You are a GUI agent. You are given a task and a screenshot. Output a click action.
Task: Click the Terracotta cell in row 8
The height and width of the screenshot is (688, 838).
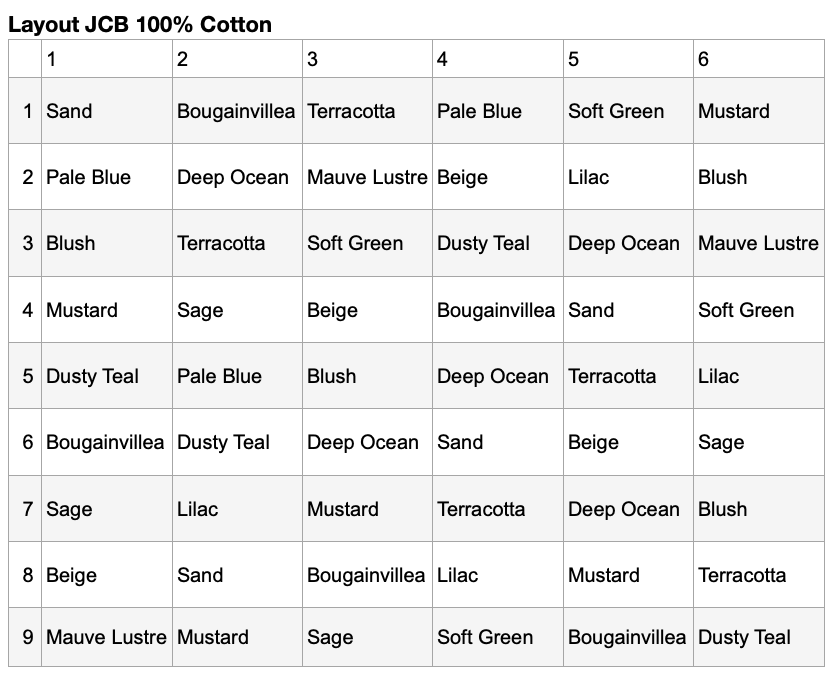click(x=758, y=575)
